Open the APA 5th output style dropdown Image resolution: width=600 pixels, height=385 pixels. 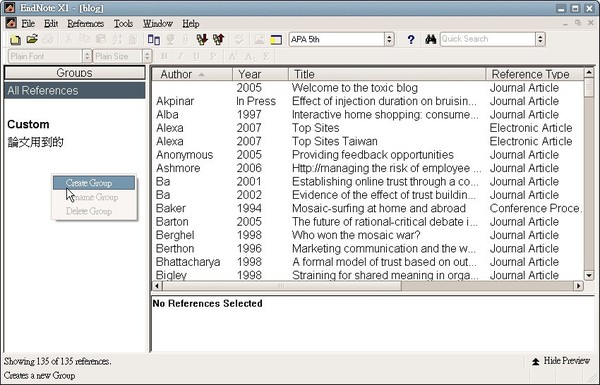[389, 39]
